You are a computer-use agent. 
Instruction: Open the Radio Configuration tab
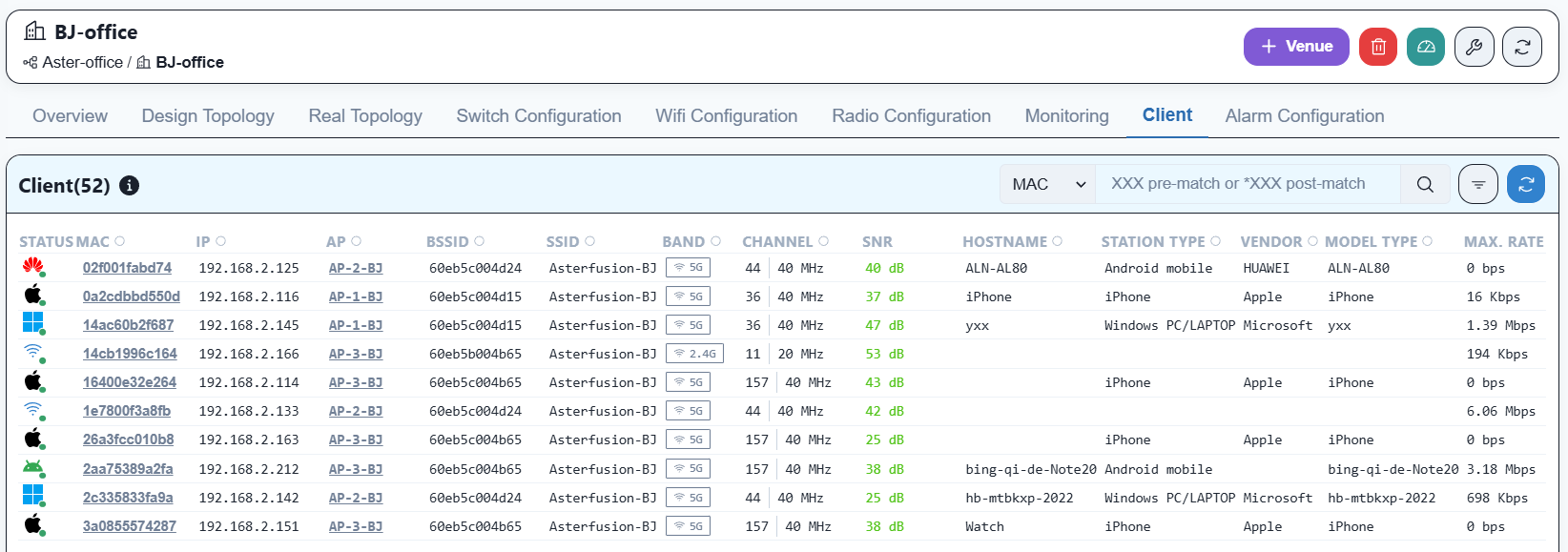(x=911, y=116)
